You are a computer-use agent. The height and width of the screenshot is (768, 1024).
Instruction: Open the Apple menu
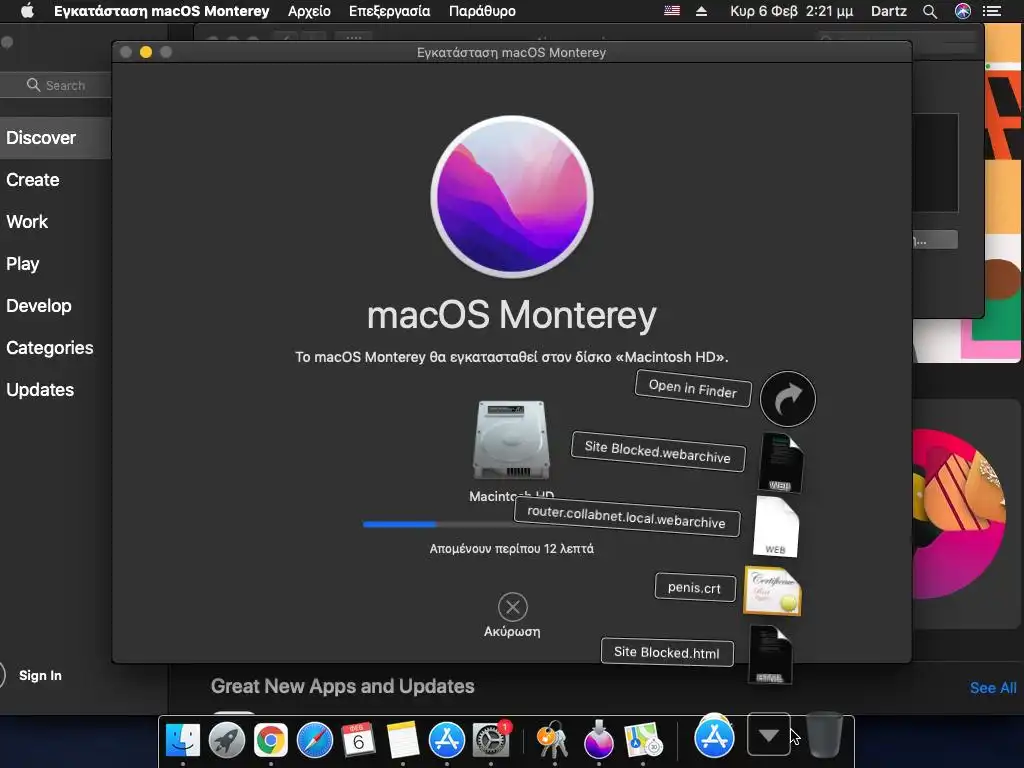pyautogui.click(x=27, y=11)
